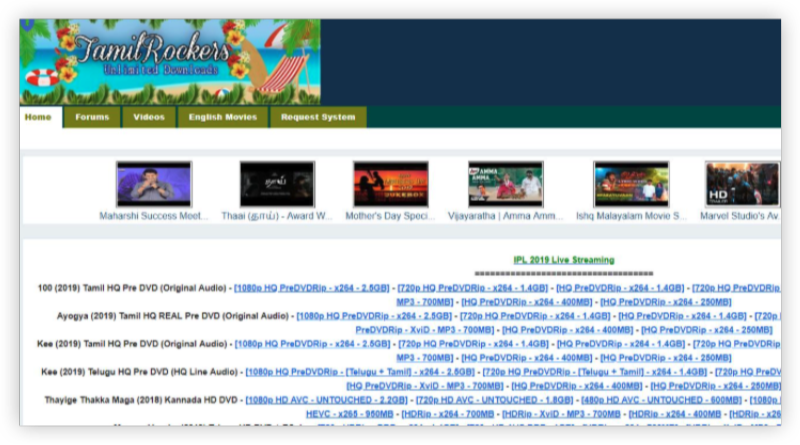Screen dimensions: 800x445
Task: Click x264 250MB link for 100 (2019)
Action: tap(665, 302)
